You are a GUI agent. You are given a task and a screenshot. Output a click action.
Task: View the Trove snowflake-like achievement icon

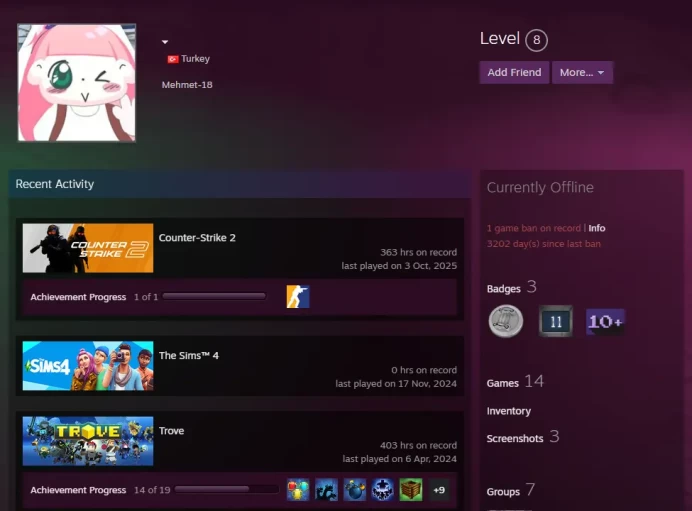[x=383, y=490]
